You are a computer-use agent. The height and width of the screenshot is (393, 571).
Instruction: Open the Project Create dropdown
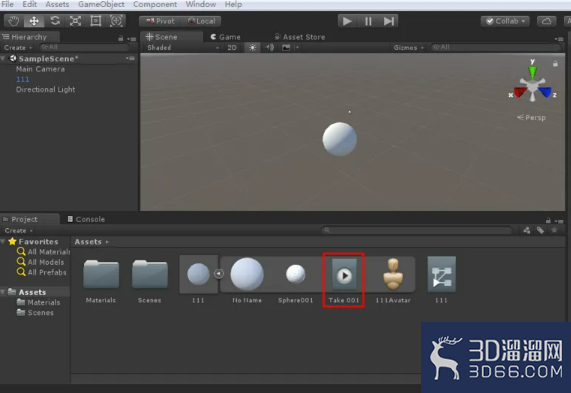tap(18, 231)
